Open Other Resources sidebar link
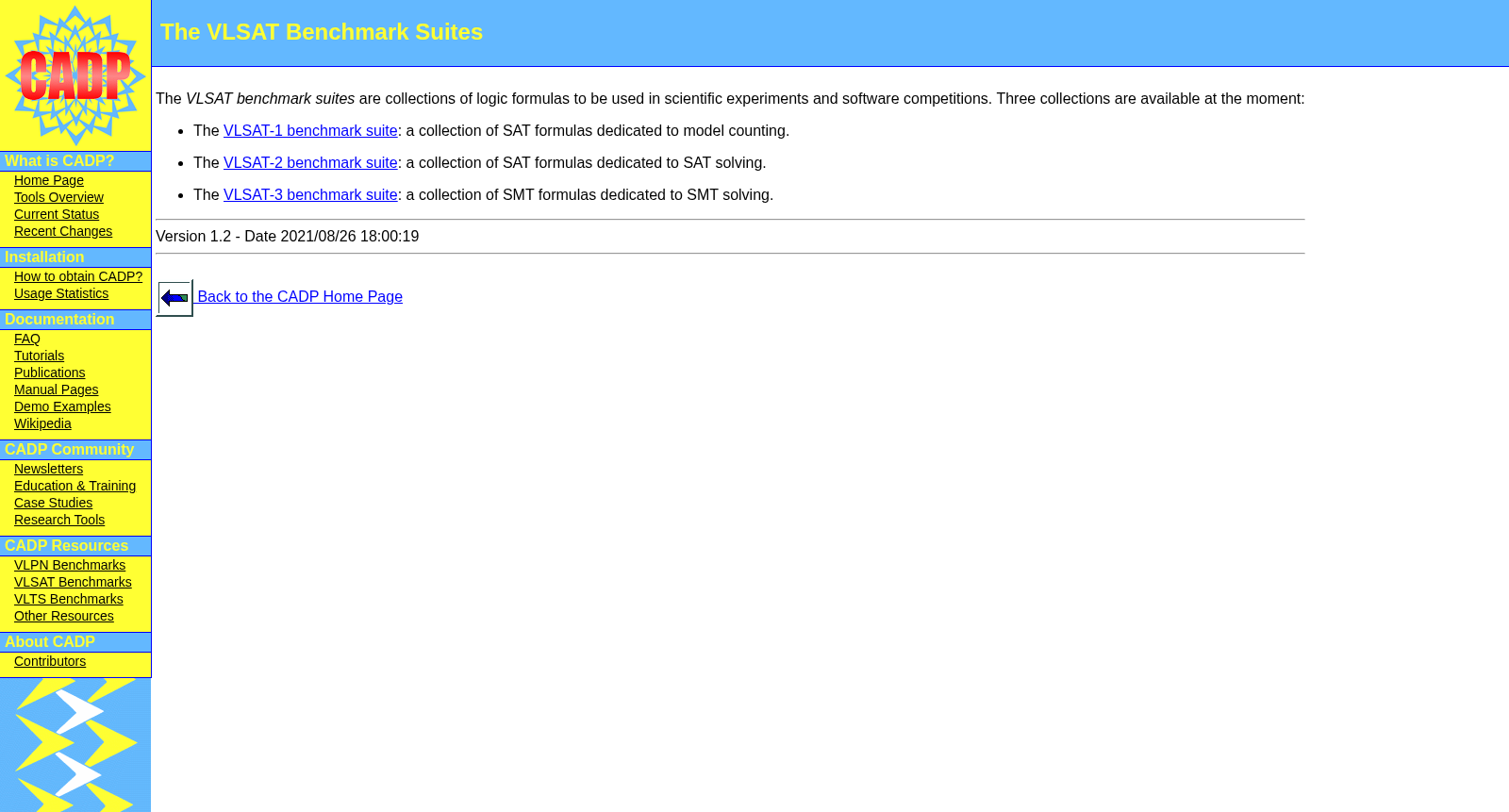The image size is (1509, 812). coord(64,616)
